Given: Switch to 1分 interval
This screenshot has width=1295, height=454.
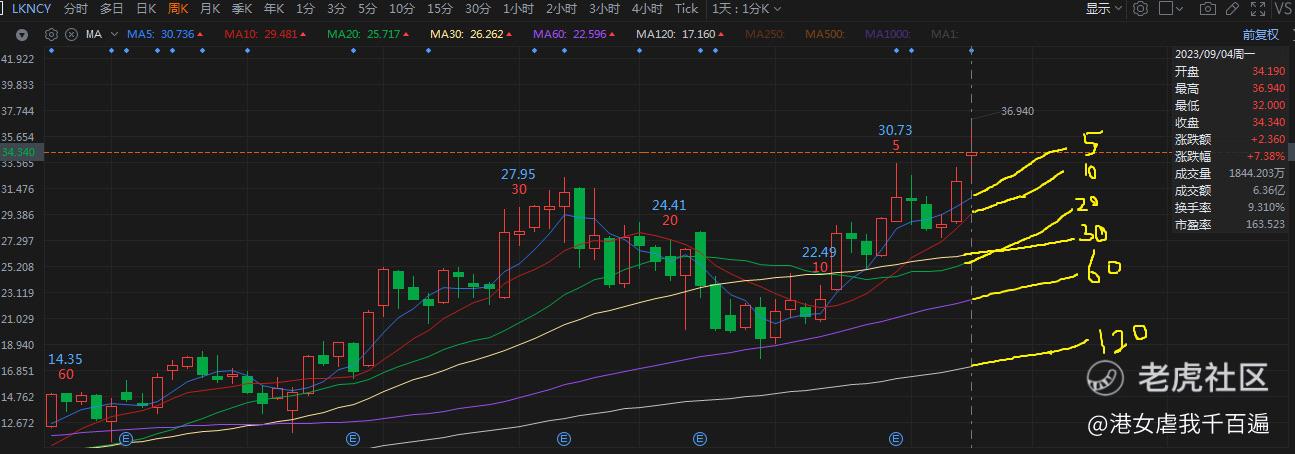Looking at the screenshot, I should click(304, 9).
